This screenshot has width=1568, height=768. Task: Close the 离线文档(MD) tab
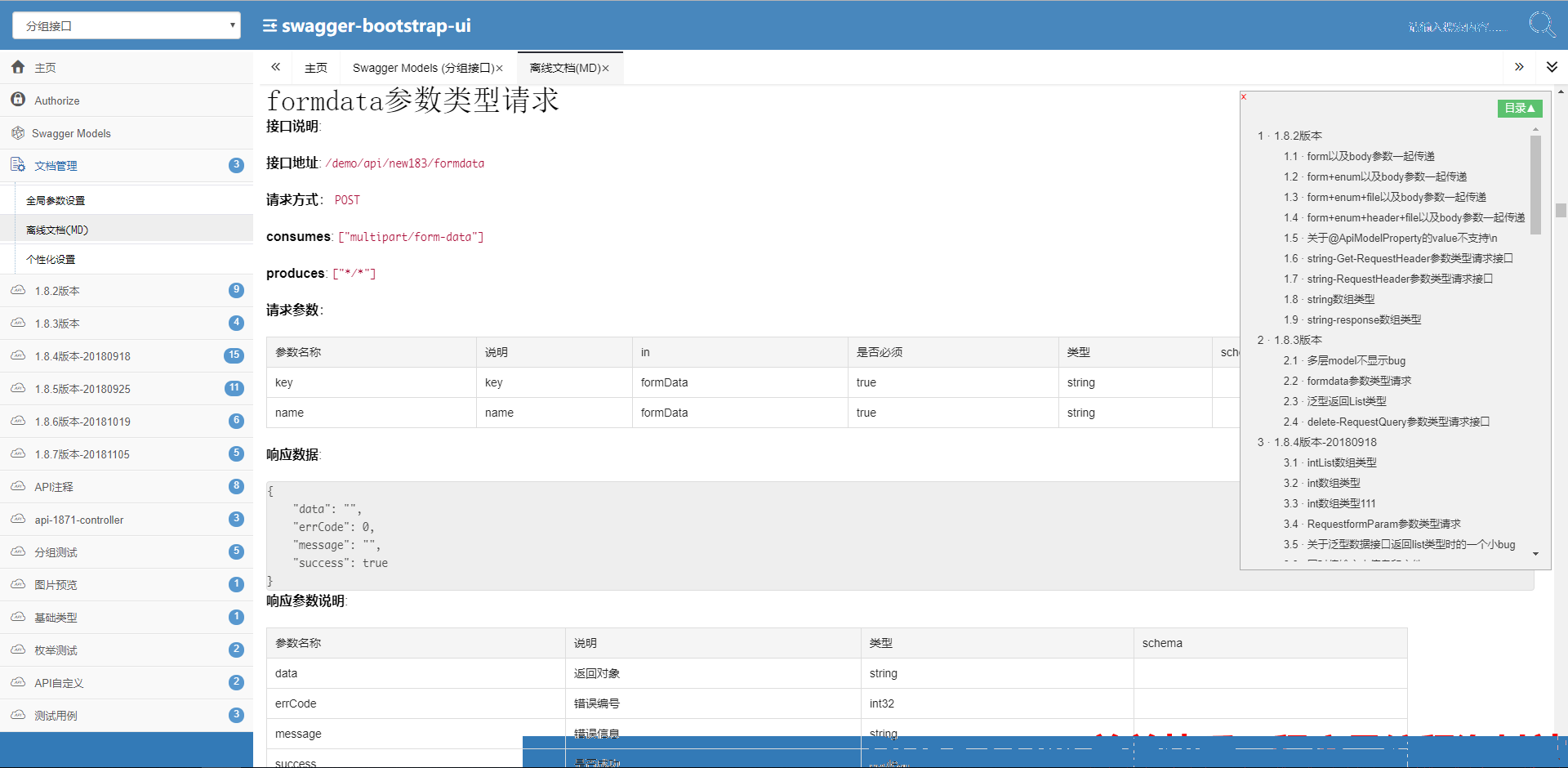click(x=605, y=69)
